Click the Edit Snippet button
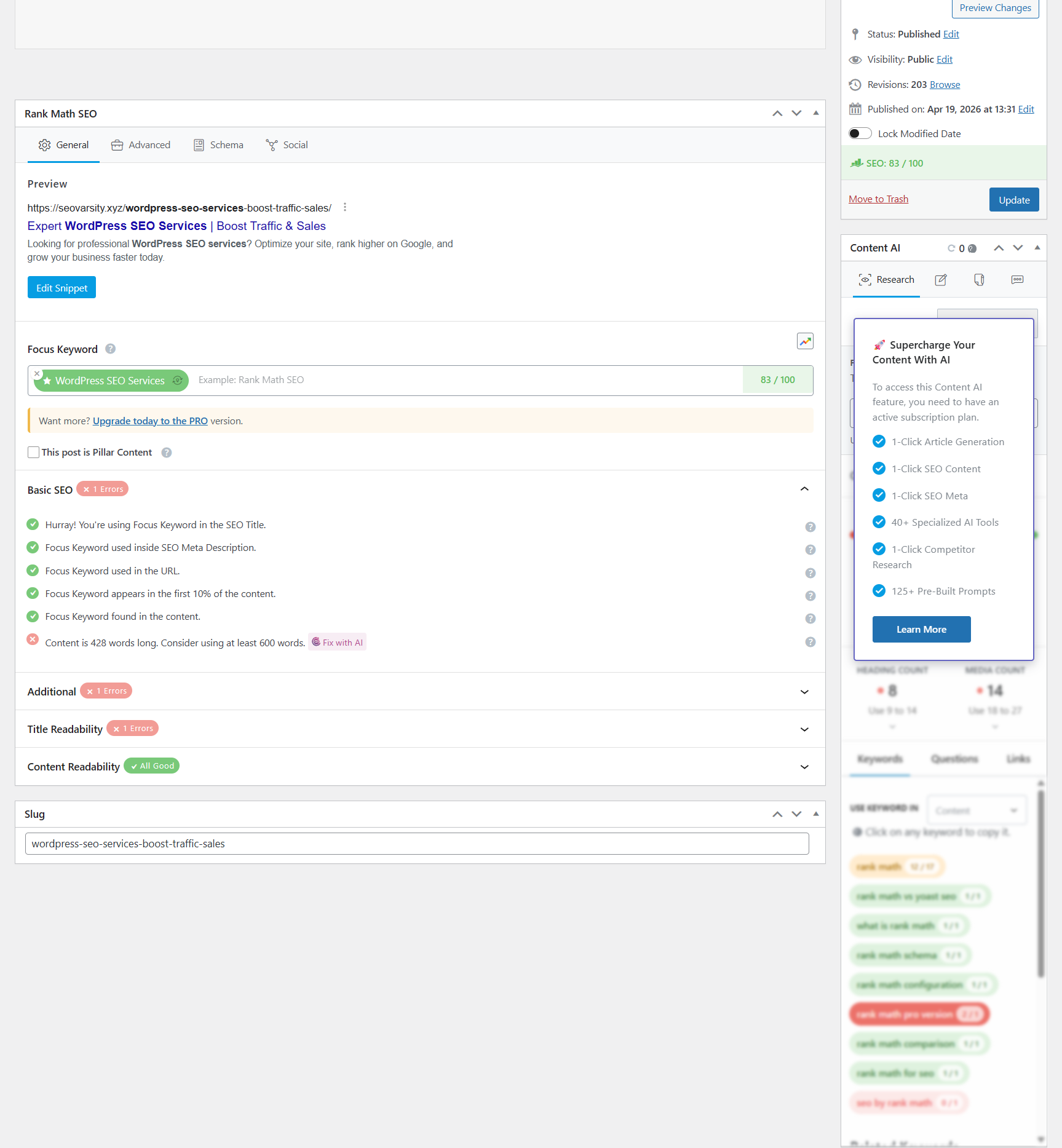Viewport: 1062px width, 1148px height. click(61, 287)
